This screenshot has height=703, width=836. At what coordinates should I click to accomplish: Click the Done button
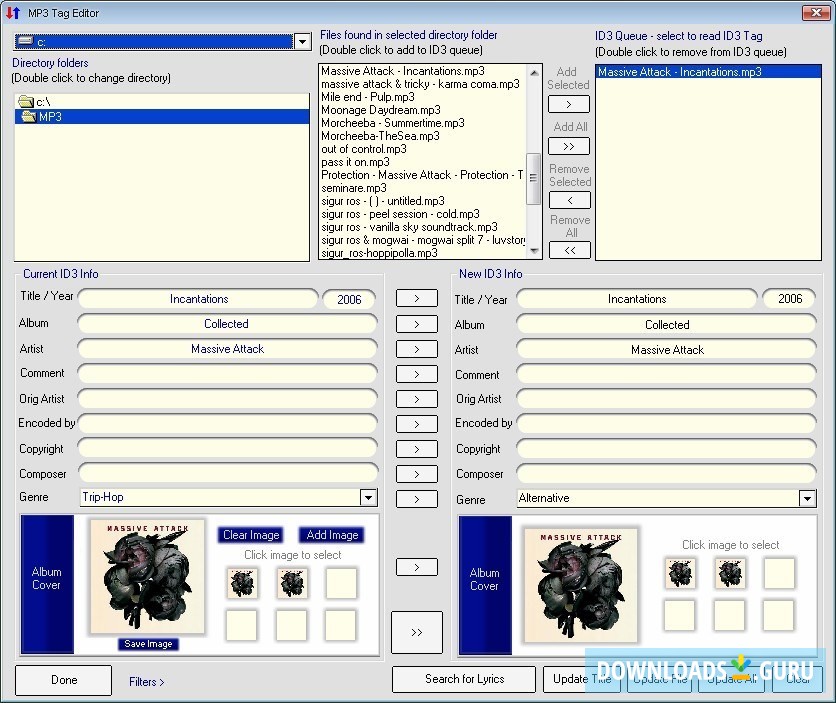click(63, 680)
